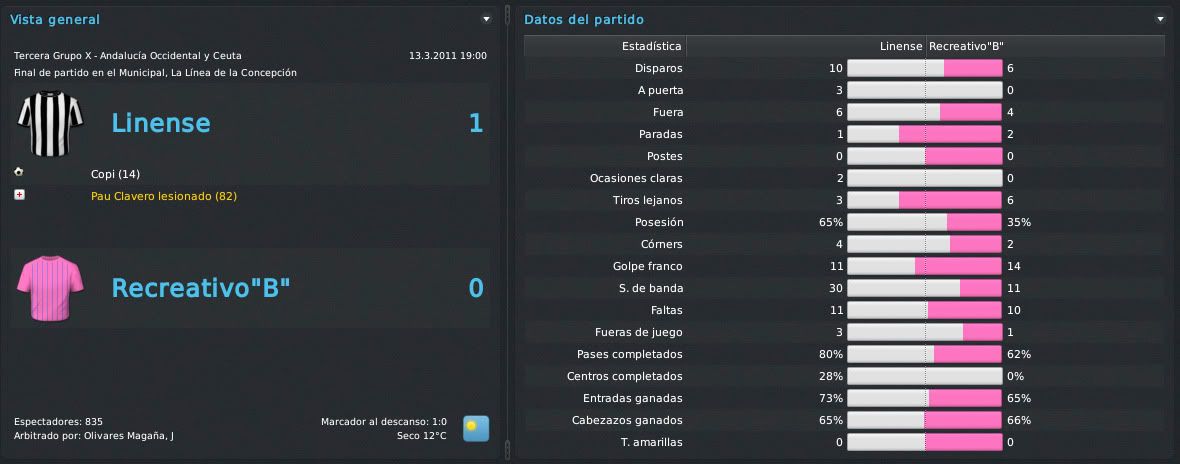This screenshot has width=1180, height=464.
Task: Select Pau Clavero lesionado (82) event
Action: tap(165, 196)
